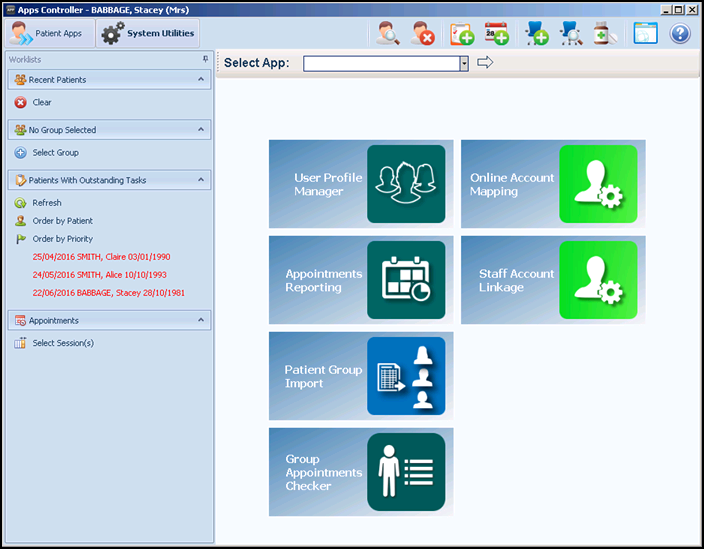Image resolution: width=704 pixels, height=549 pixels.
Task: Click the medication bottle toolbar icon
Action: 604,34
